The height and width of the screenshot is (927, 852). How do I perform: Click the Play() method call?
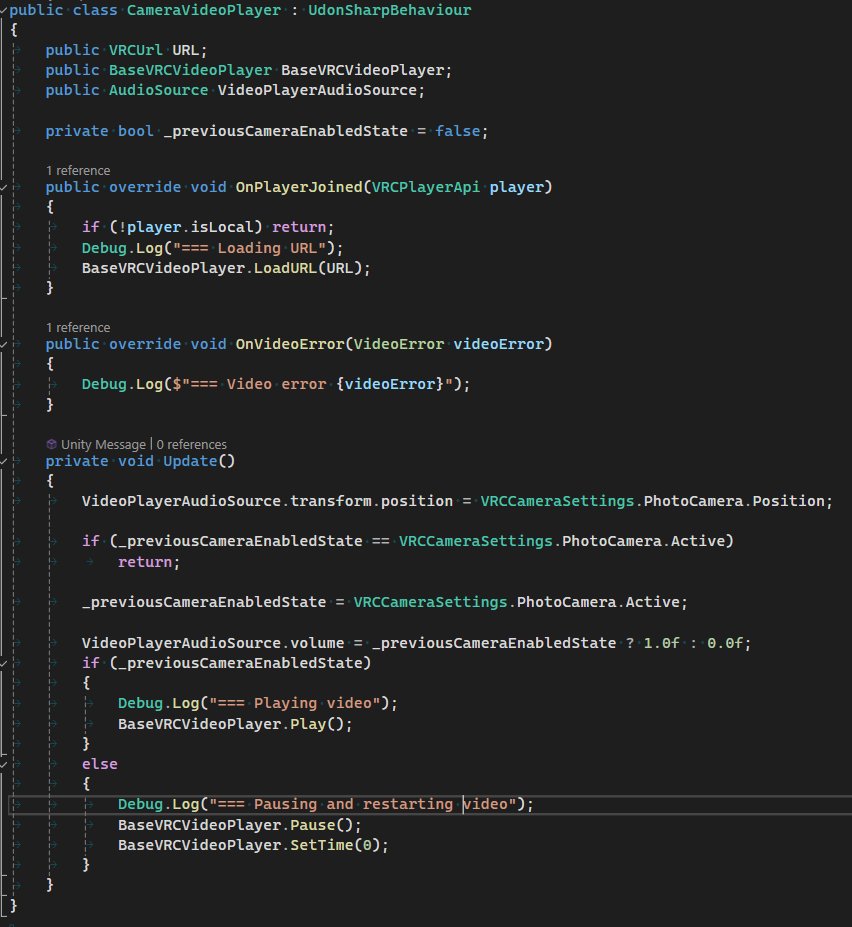[x=308, y=724]
